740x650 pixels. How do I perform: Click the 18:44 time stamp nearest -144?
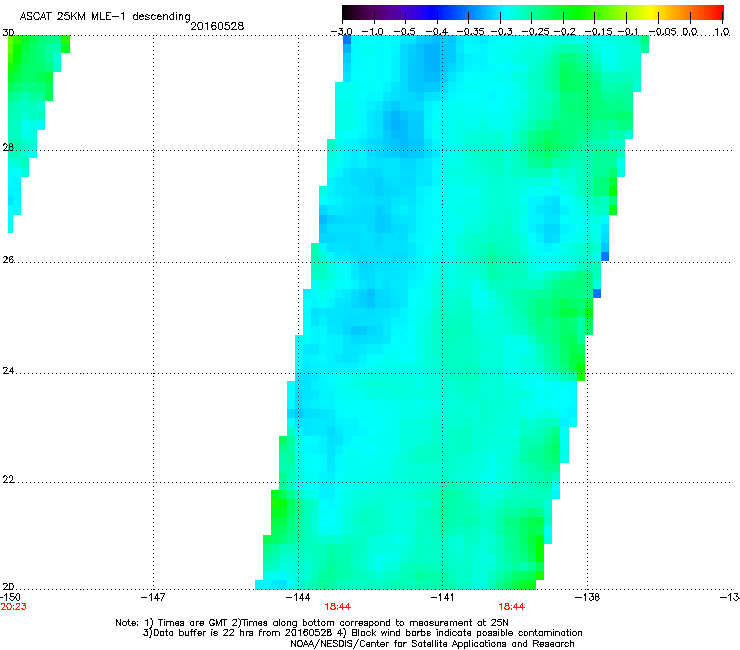tap(337, 607)
